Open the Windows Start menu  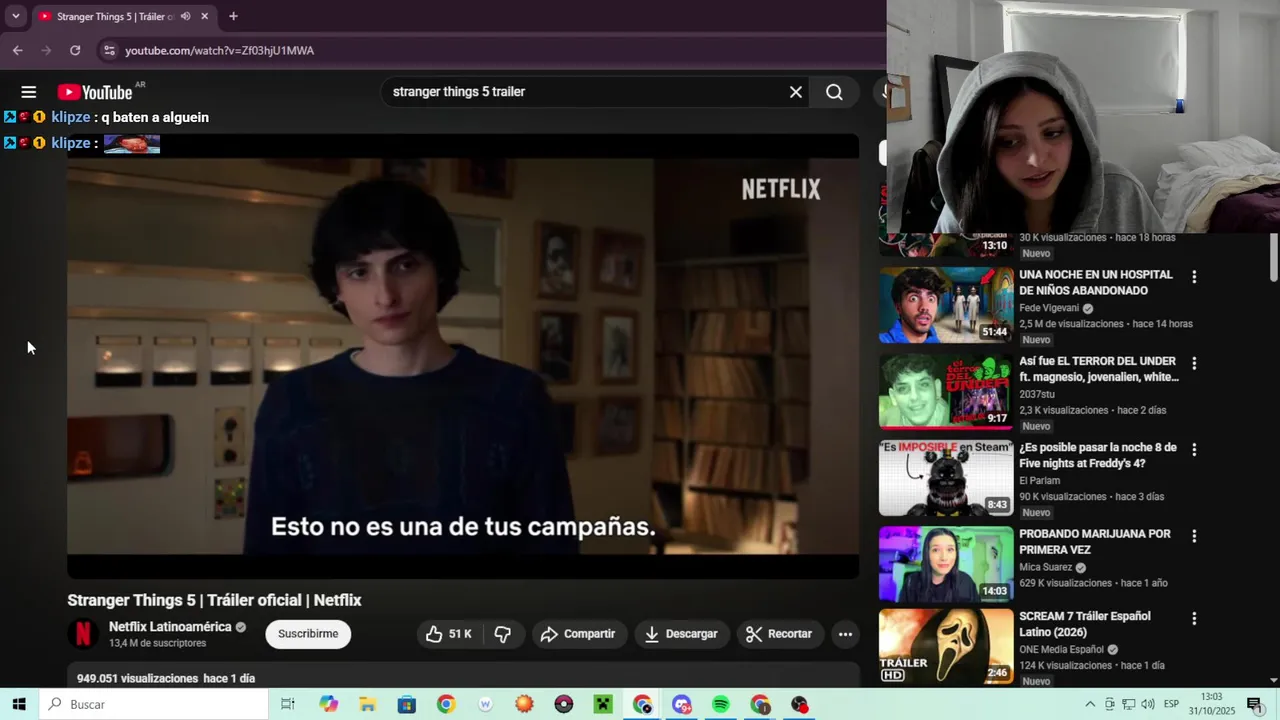point(19,704)
